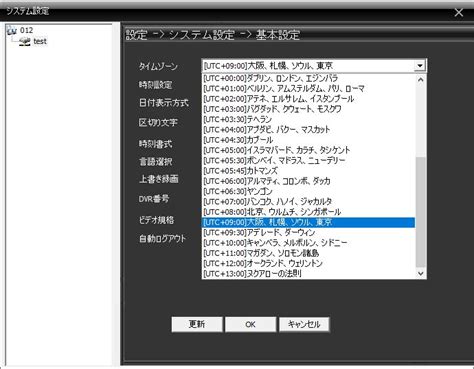Image resolution: width=474 pixels, height=369 pixels.
Task: Choose UTC+03:00 Baghdad, Kuwait, Moscow
Action: 308,109
